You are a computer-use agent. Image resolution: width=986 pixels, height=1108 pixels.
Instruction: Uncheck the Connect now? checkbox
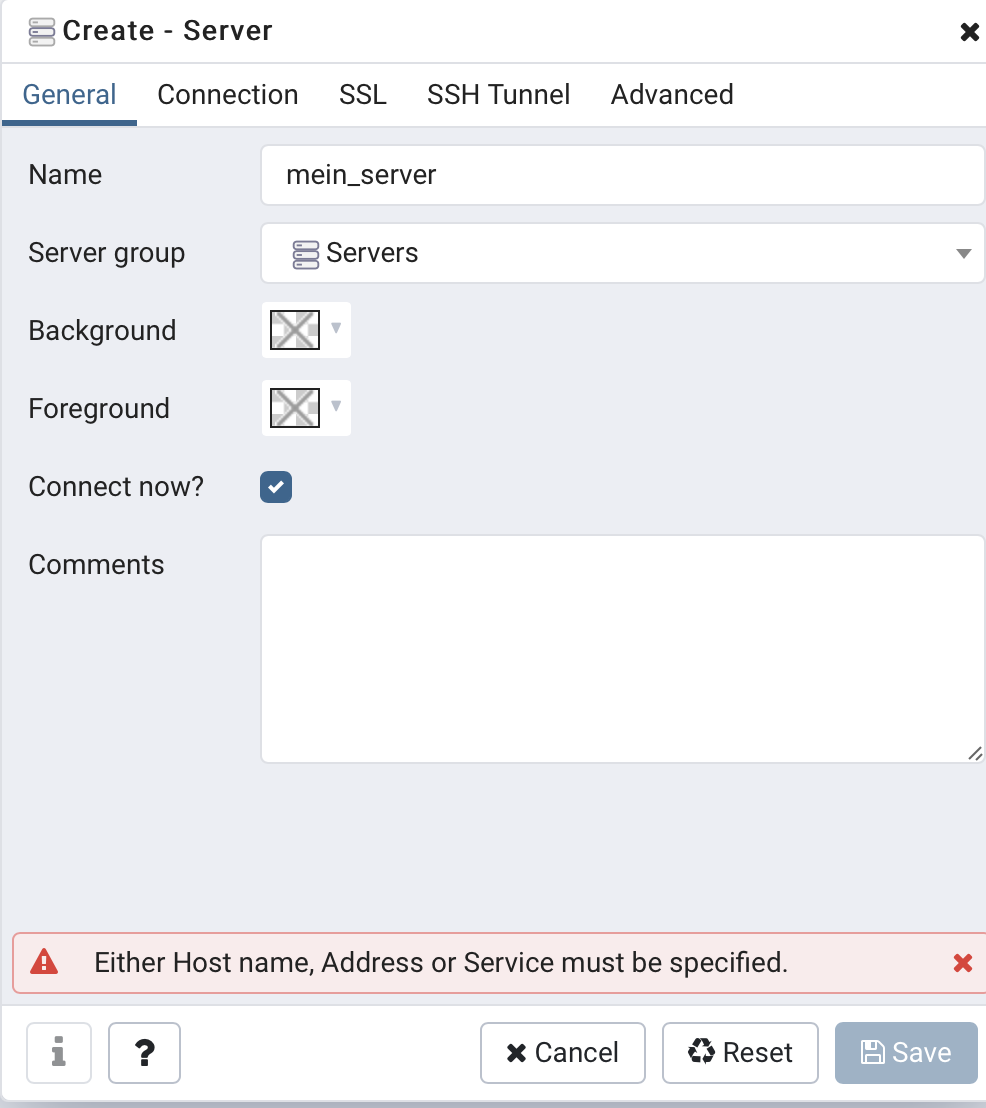tap(276, 487)
